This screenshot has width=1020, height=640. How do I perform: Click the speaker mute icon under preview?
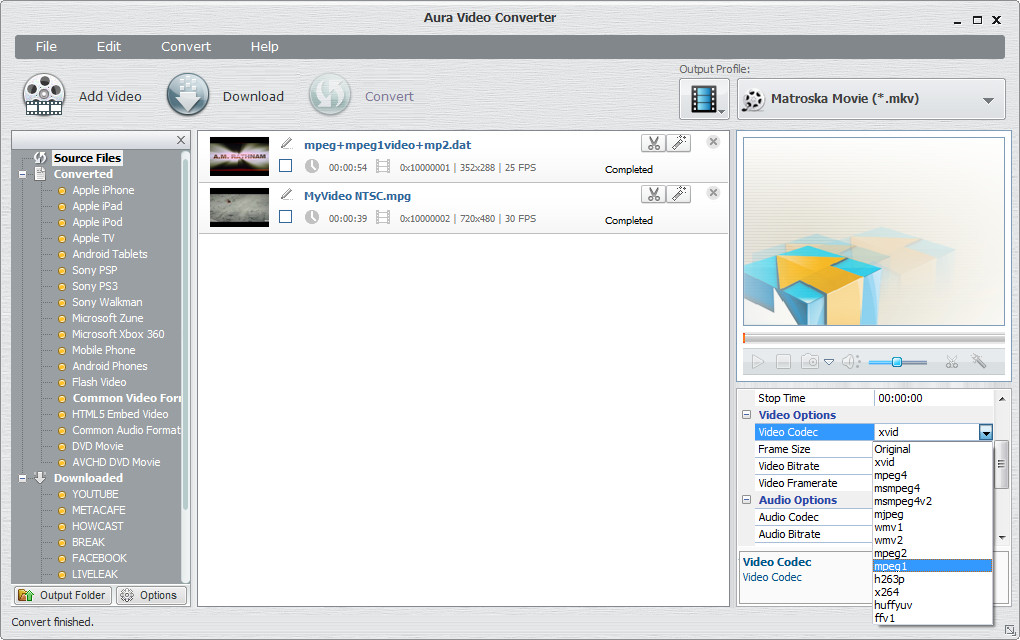pyautogui.click(x=850, y=362)
